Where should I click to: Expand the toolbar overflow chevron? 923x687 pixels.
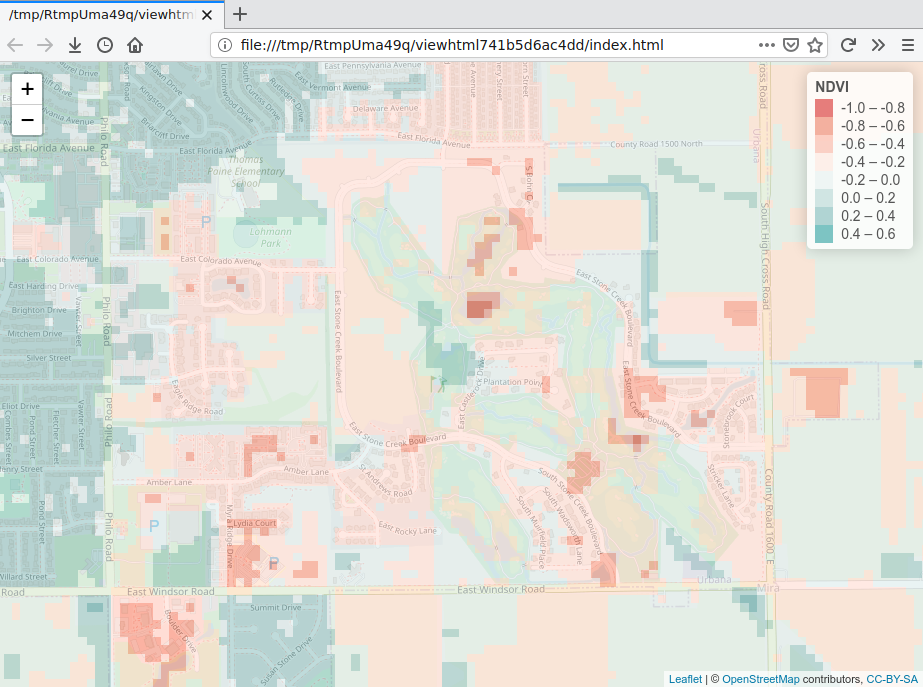point(878,45)
